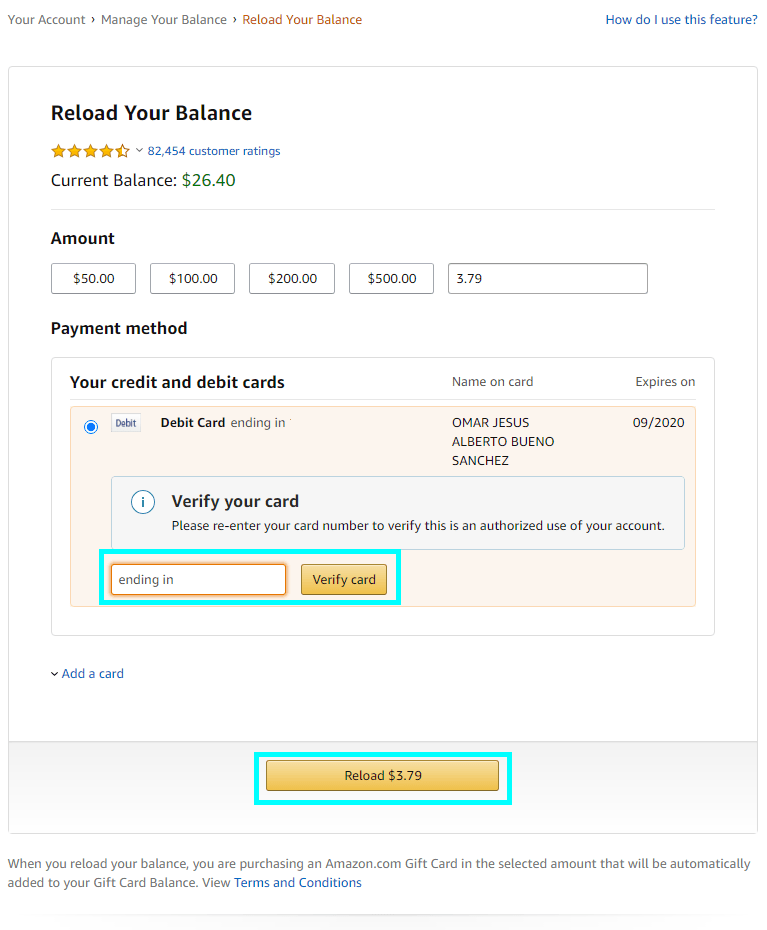Click the star rating icons
Screen dimensions: 767x930
click(90, 151)
